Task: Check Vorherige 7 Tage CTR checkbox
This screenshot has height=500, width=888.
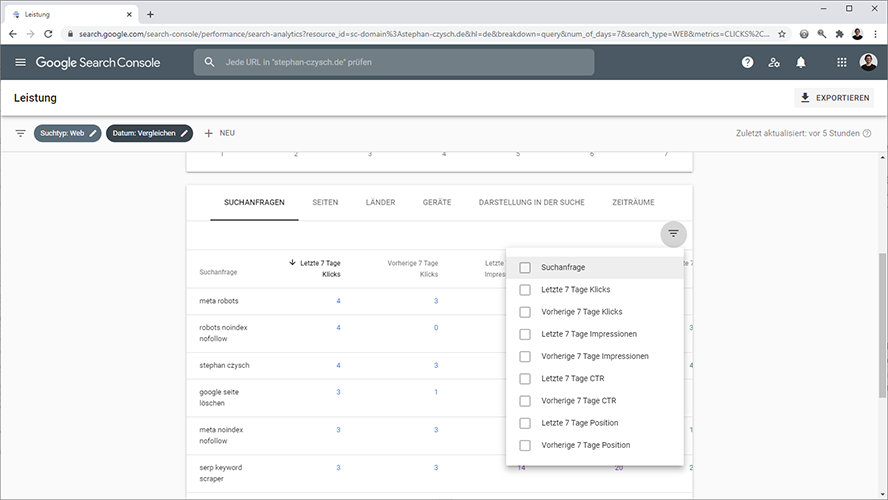Action: coord(525,401)
